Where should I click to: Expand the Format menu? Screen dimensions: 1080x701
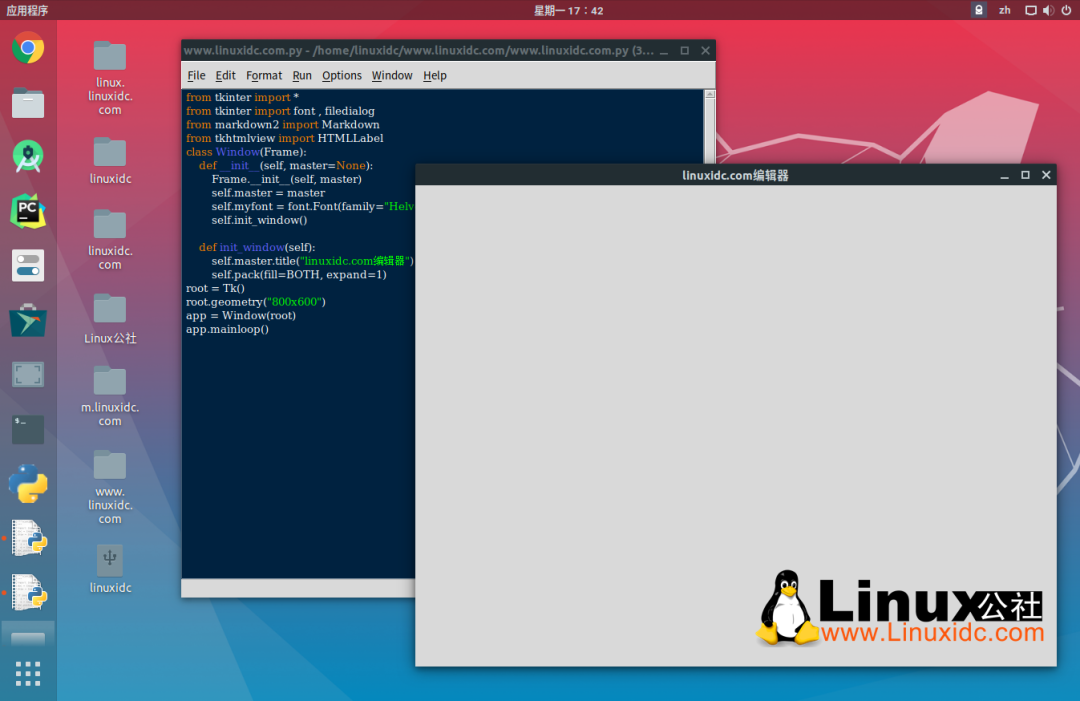(x=264, y=76)
